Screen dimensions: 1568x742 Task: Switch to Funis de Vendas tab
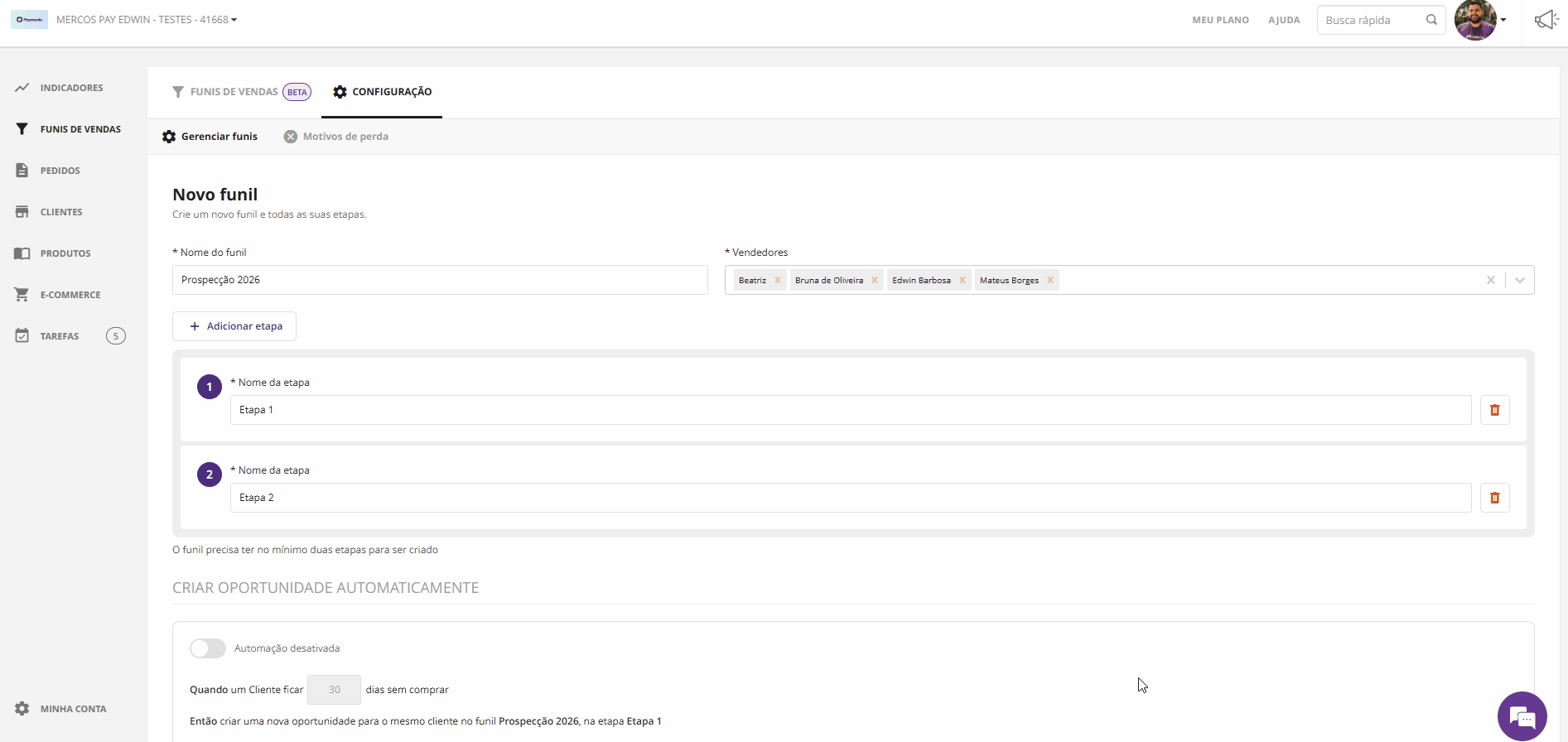(x=241, y=92)
